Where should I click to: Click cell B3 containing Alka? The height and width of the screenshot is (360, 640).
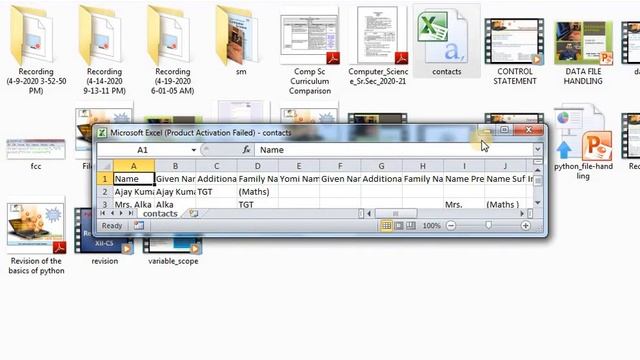[175, 204]
